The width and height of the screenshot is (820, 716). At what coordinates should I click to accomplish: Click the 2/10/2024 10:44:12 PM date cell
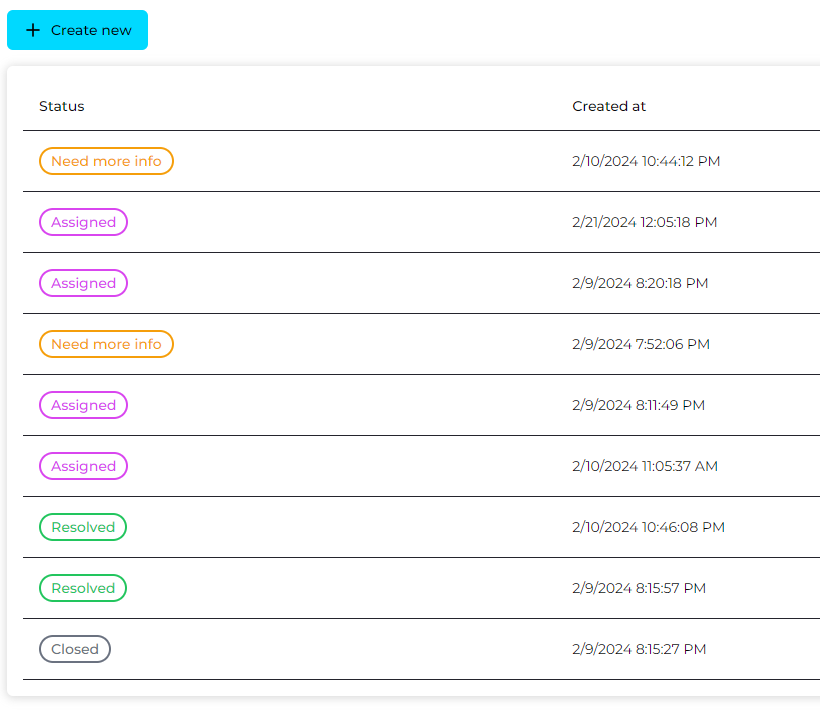(646, 161)
